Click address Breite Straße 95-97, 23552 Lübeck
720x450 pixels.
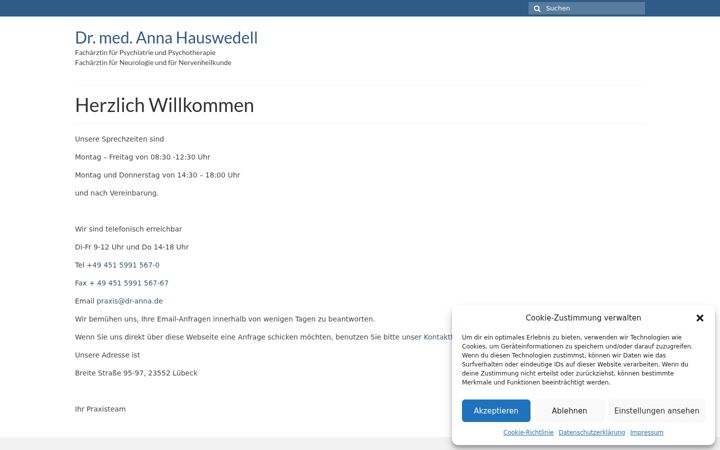click(x=136, y=373)
